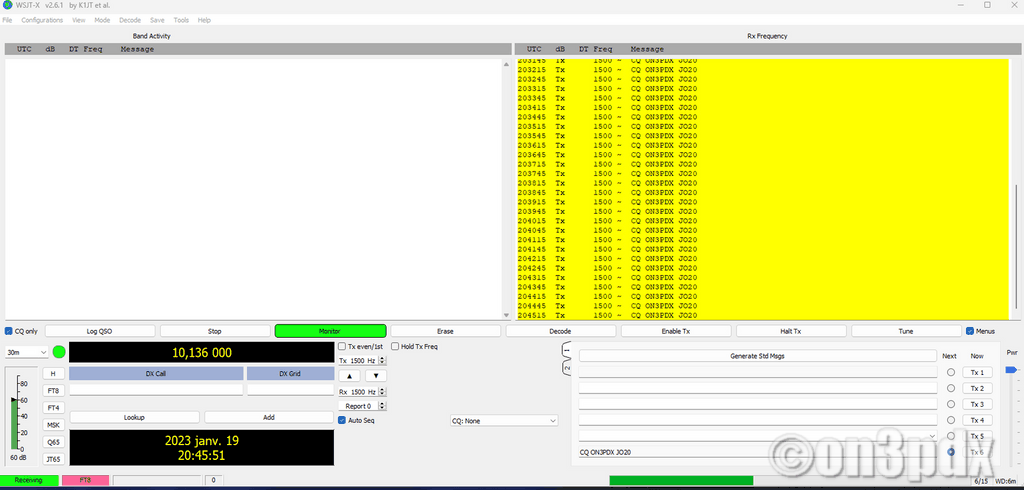Open the Tx 5 message dropdown
Viewport: 1024px width, 490px height.
pos(932,436)
